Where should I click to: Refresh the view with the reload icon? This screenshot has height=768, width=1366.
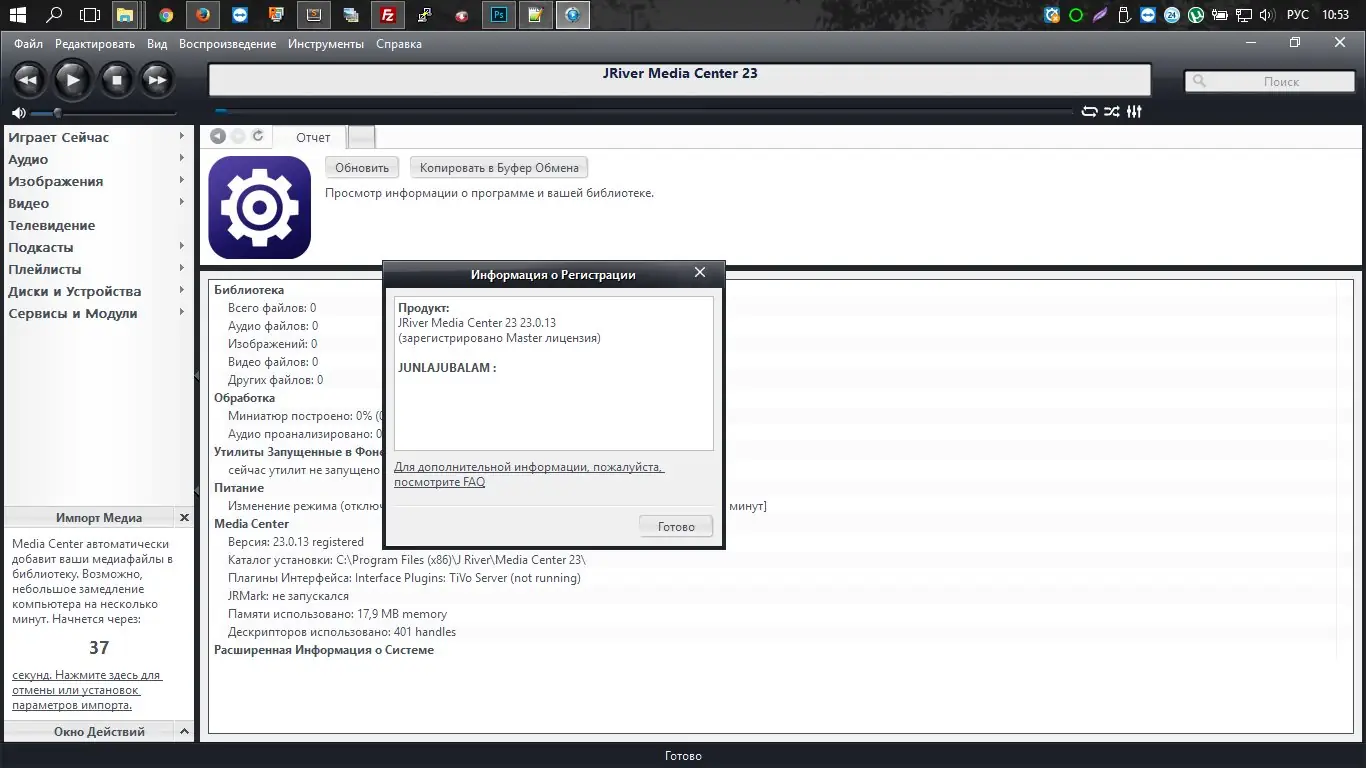[x=258, y=136]
